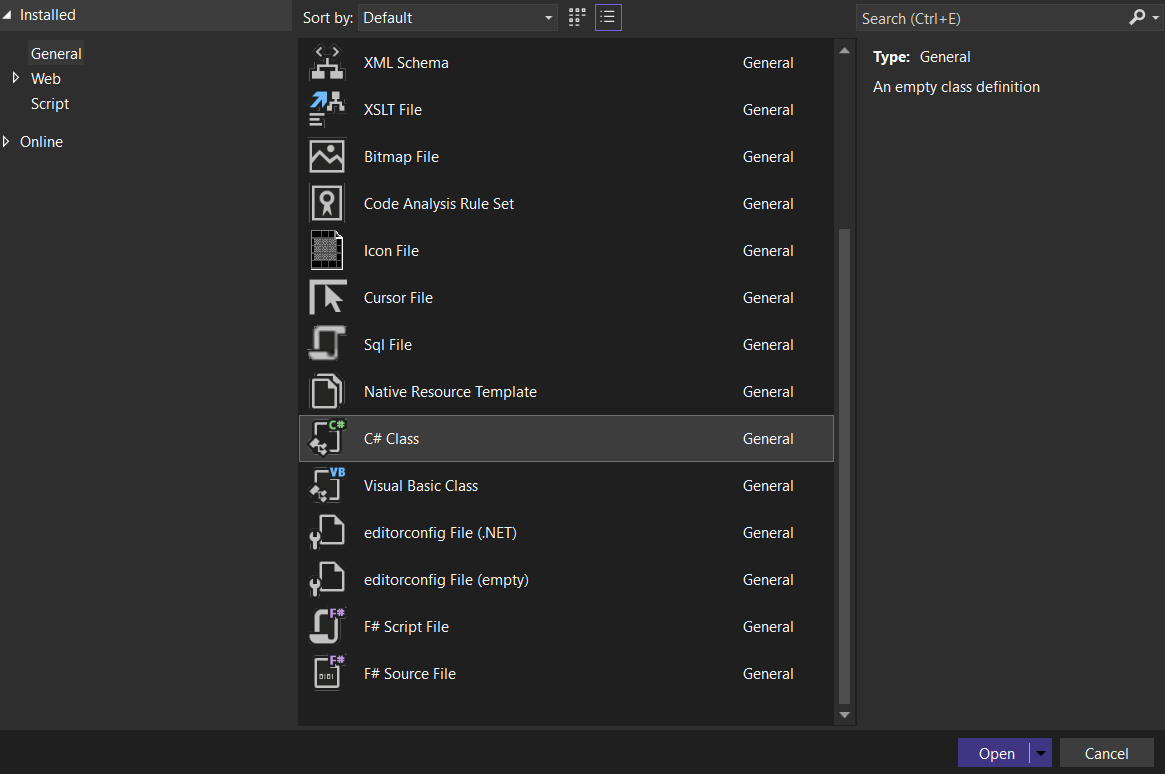Click the Bitmap File picture icon
Viewport: 1165px width, 774px height.
(327, 157)
